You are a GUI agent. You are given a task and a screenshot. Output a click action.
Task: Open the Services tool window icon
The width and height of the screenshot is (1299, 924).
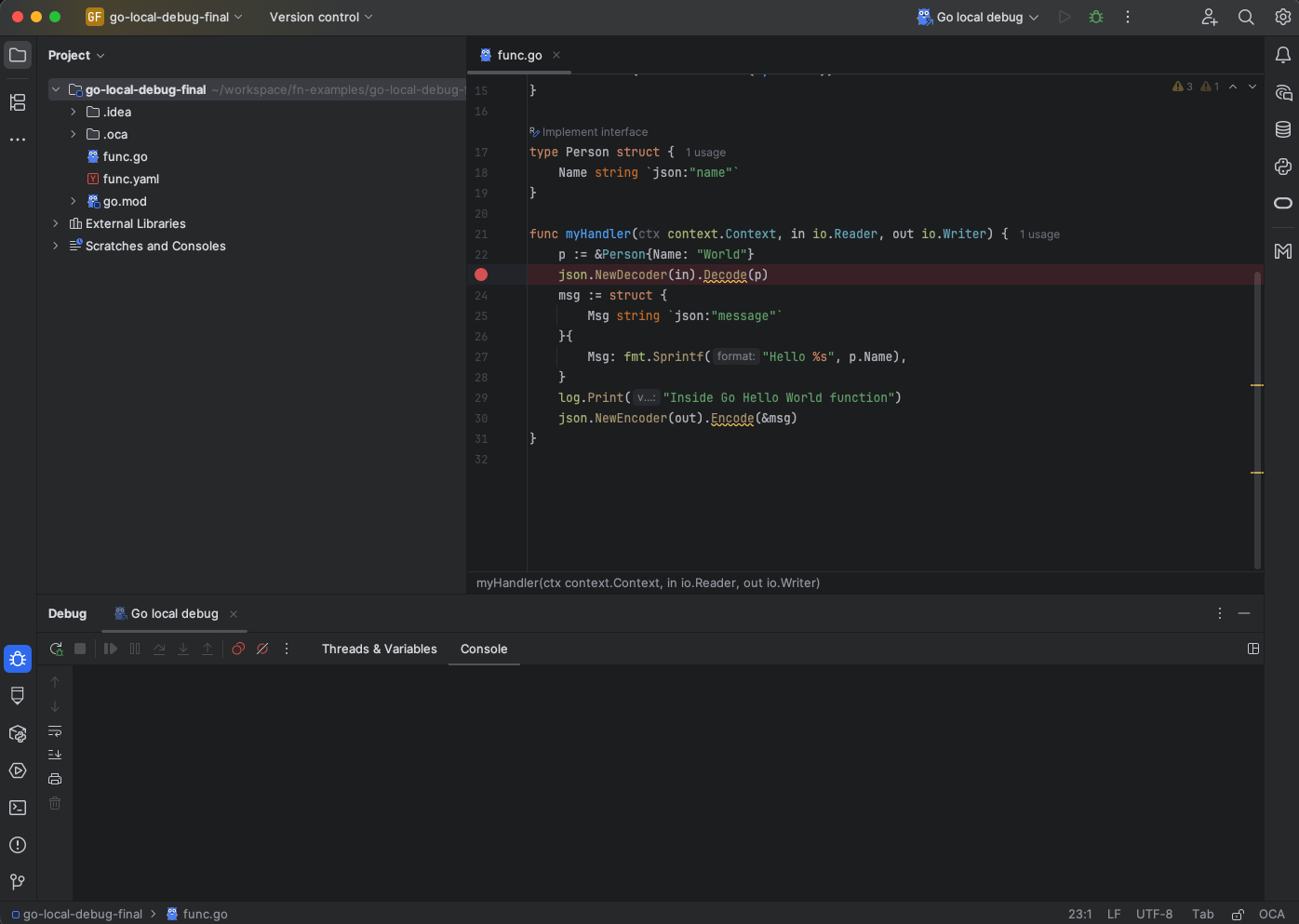[x=18, y=733]
